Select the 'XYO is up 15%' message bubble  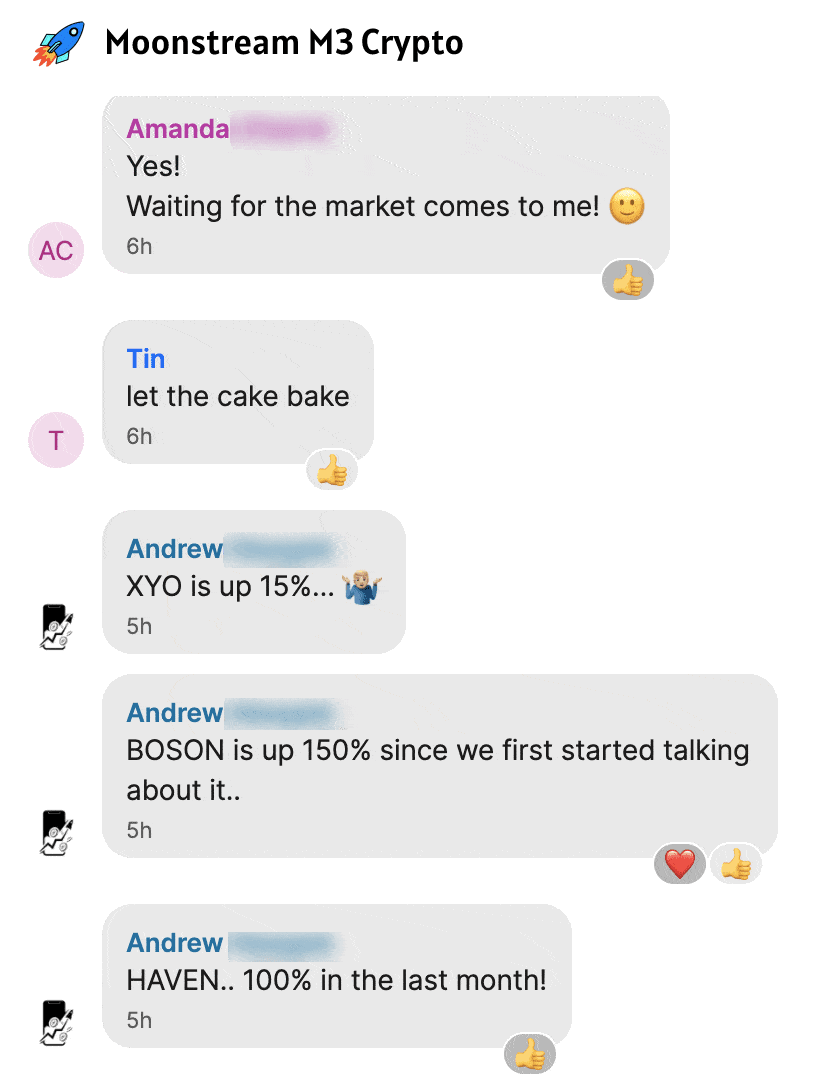pos(254,582)
